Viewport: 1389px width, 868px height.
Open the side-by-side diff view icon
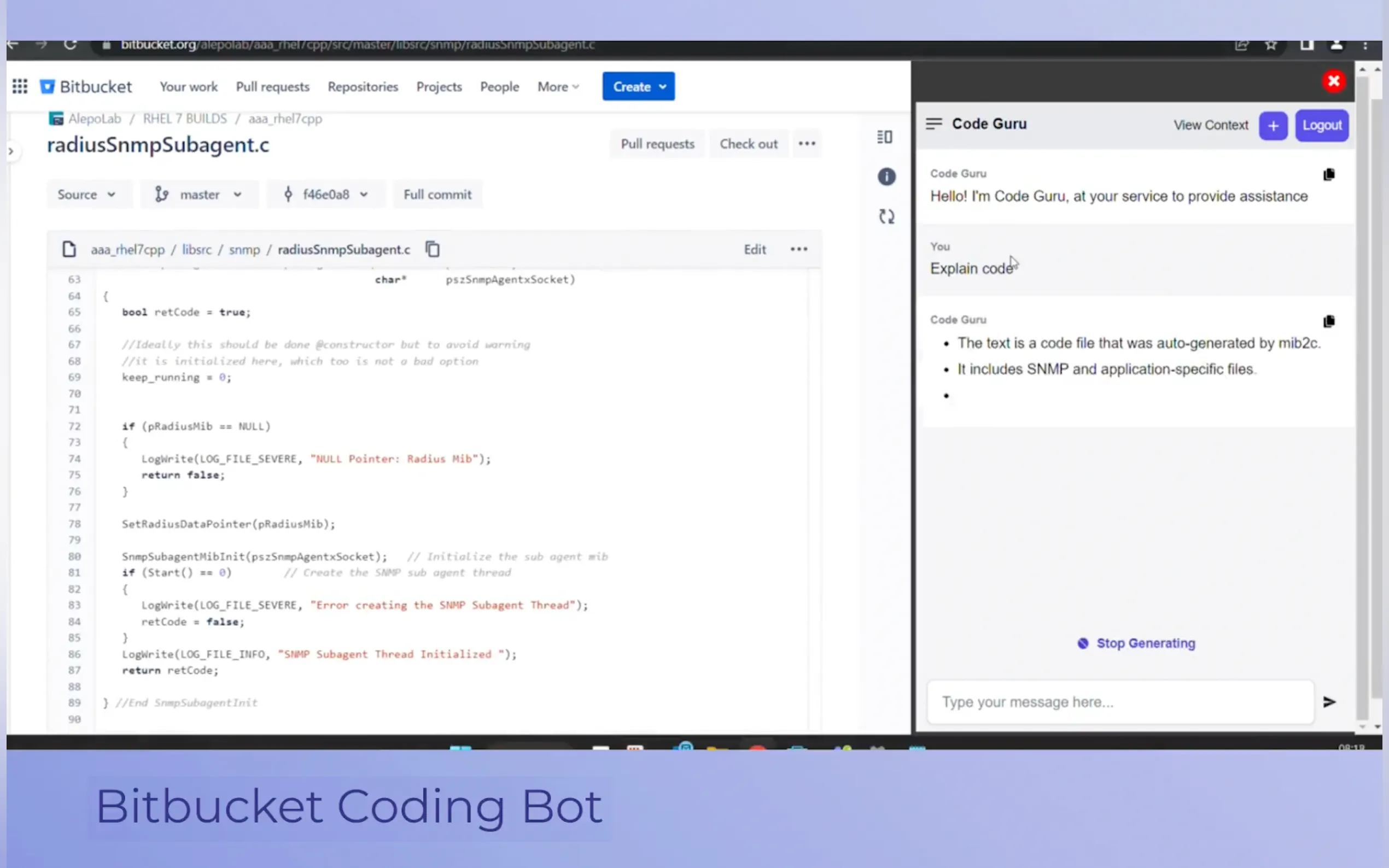[885, 137]
